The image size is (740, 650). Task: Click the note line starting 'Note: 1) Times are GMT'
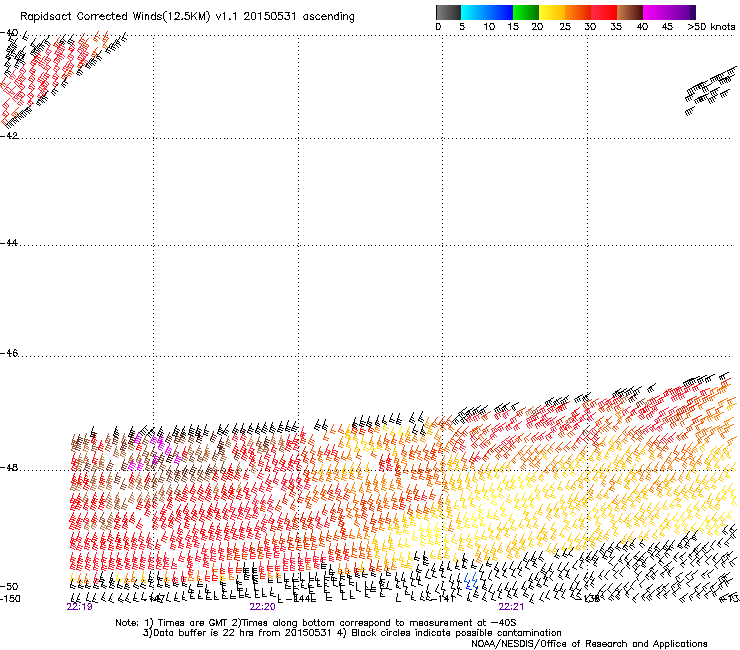click(x=316, y=623)
